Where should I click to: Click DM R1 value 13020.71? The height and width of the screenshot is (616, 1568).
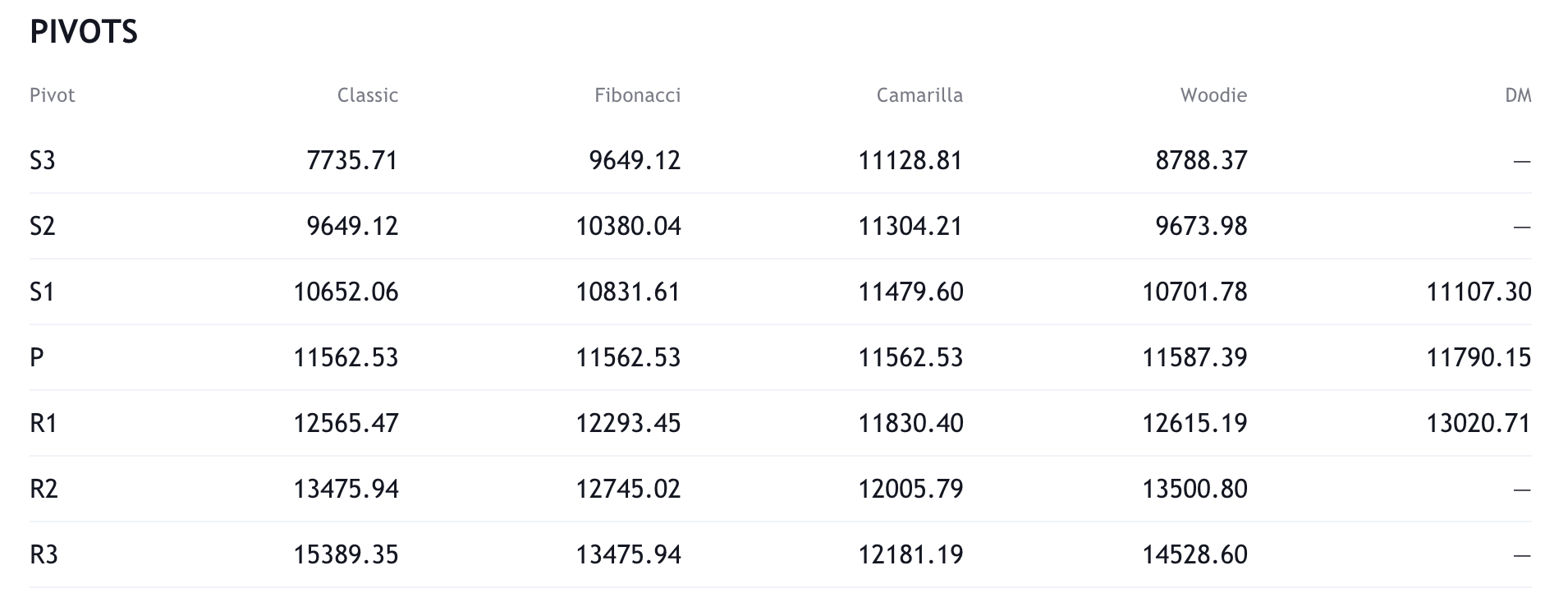[1479, 423]
